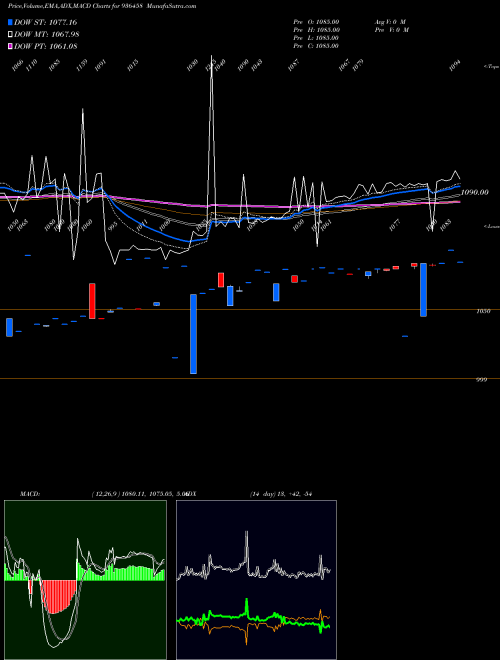Select the 'Pre O: 1085.00' value

coord(316,22)
